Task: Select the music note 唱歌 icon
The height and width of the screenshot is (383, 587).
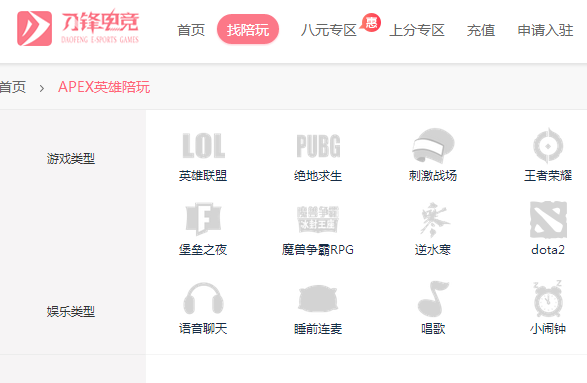Action: pyautogui.click(x=433, y=298)
